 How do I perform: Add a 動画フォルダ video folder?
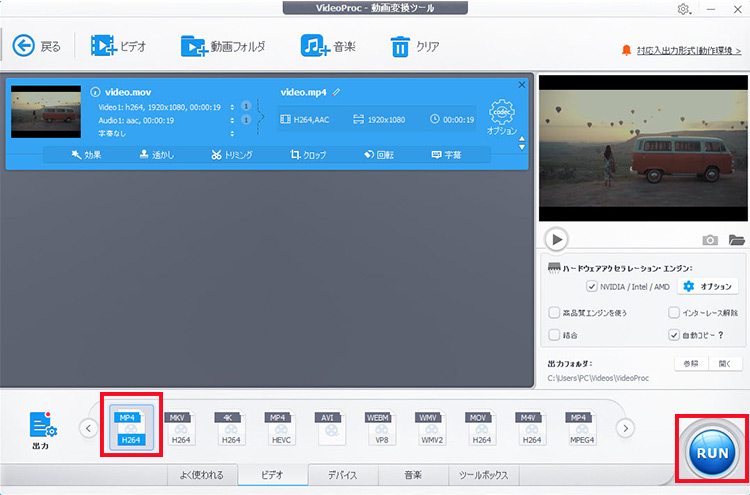(222, 46)
